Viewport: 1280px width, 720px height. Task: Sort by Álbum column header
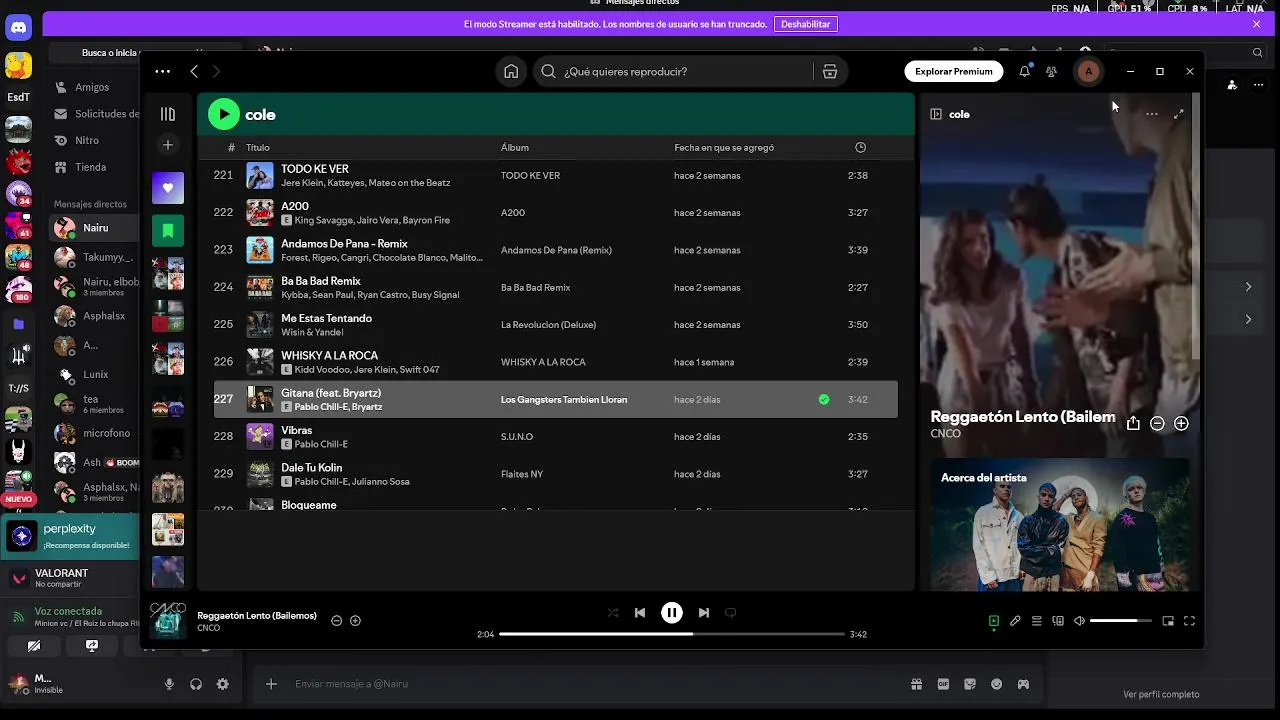click(x=515, y=147)
